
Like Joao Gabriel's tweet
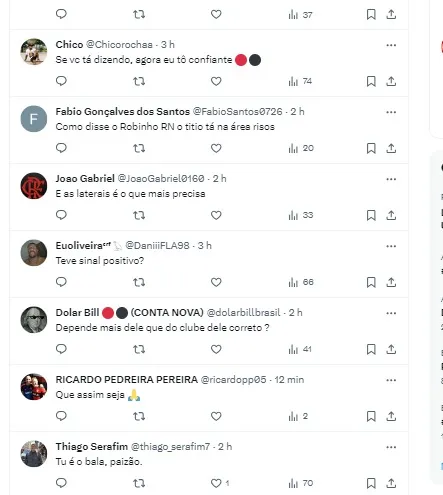tap(216, 215)
